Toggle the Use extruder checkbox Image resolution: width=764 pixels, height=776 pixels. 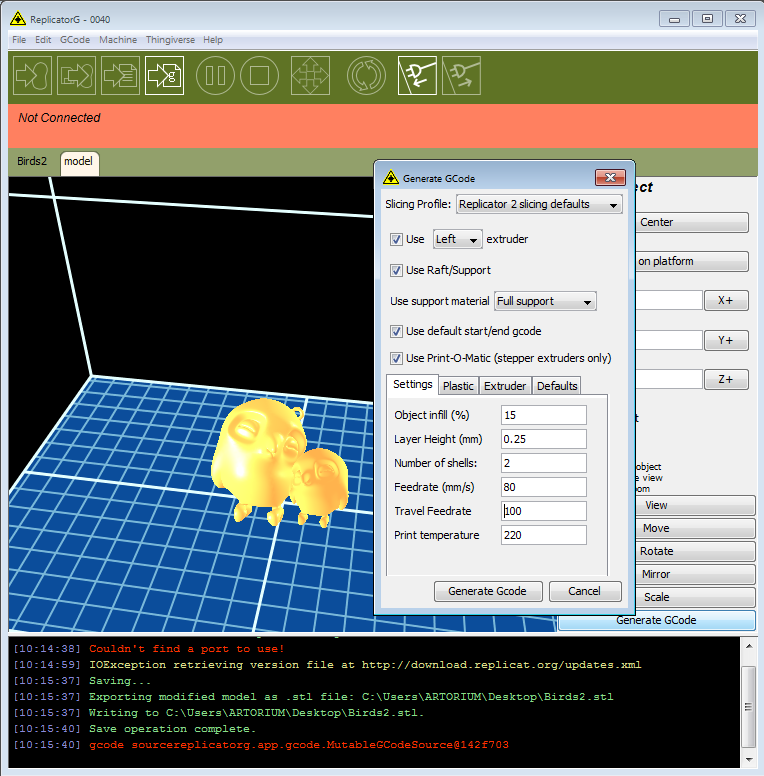tap(396, 240)
